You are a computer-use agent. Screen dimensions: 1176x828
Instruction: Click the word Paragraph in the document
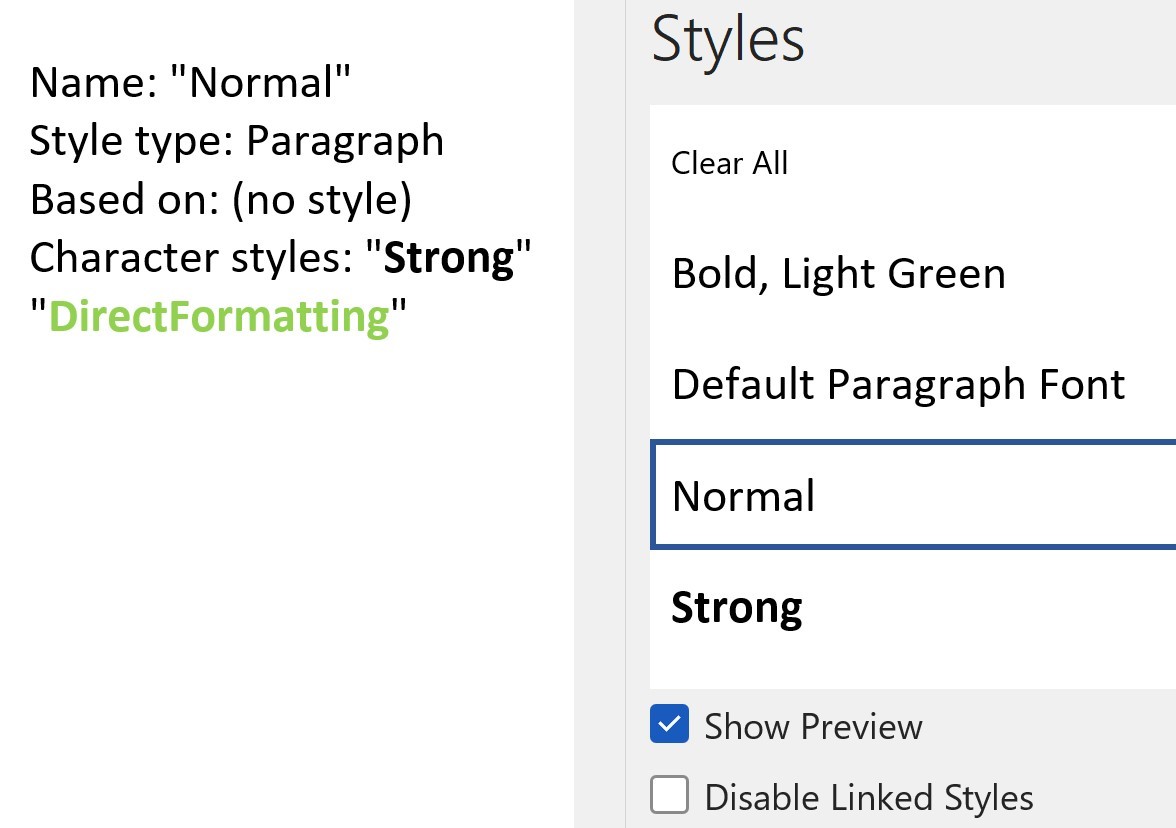tap(345, 141)
